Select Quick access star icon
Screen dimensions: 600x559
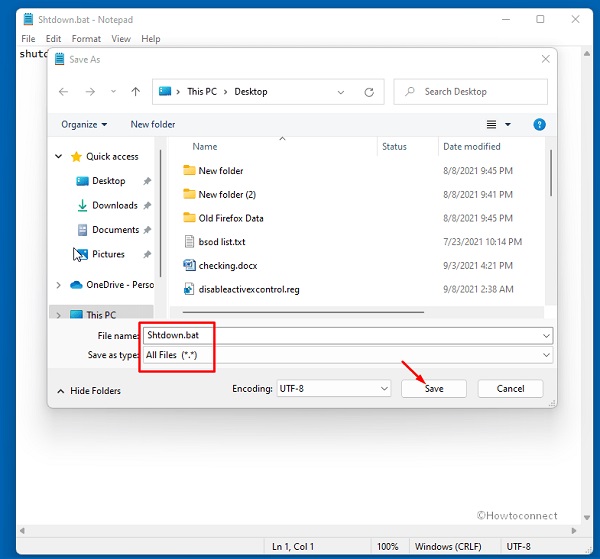point(76,156)
